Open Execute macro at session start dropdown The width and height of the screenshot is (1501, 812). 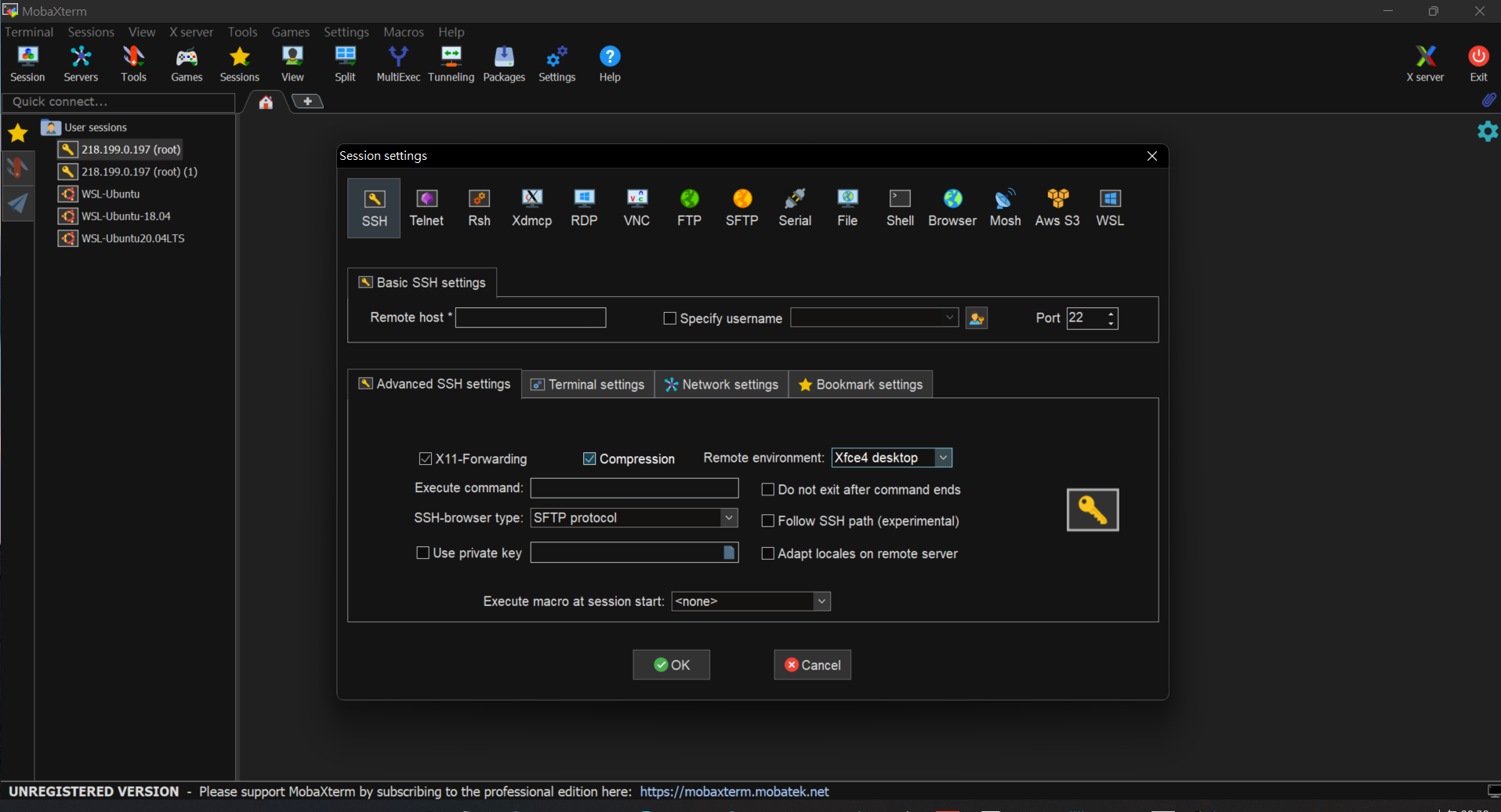click(x=821, y=601)
